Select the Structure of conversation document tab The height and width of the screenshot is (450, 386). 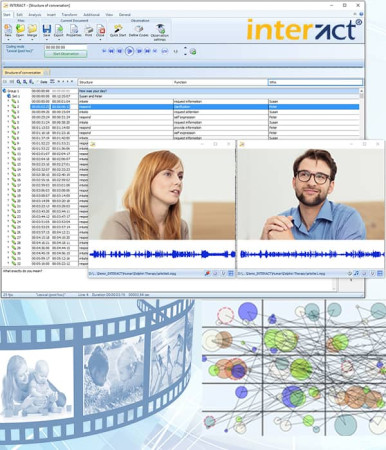tap(23, 72)
